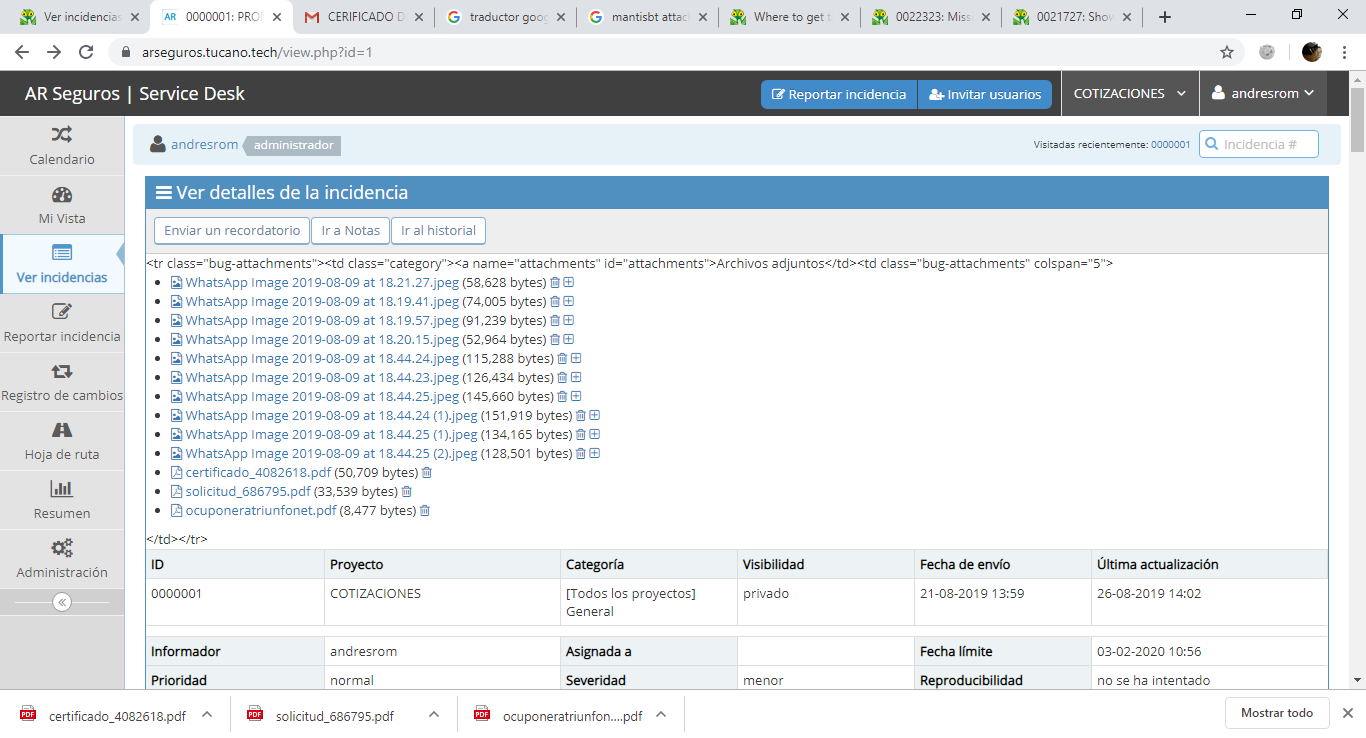
Task: Switch to the traductor Google tab
Action: pos(506,17)
